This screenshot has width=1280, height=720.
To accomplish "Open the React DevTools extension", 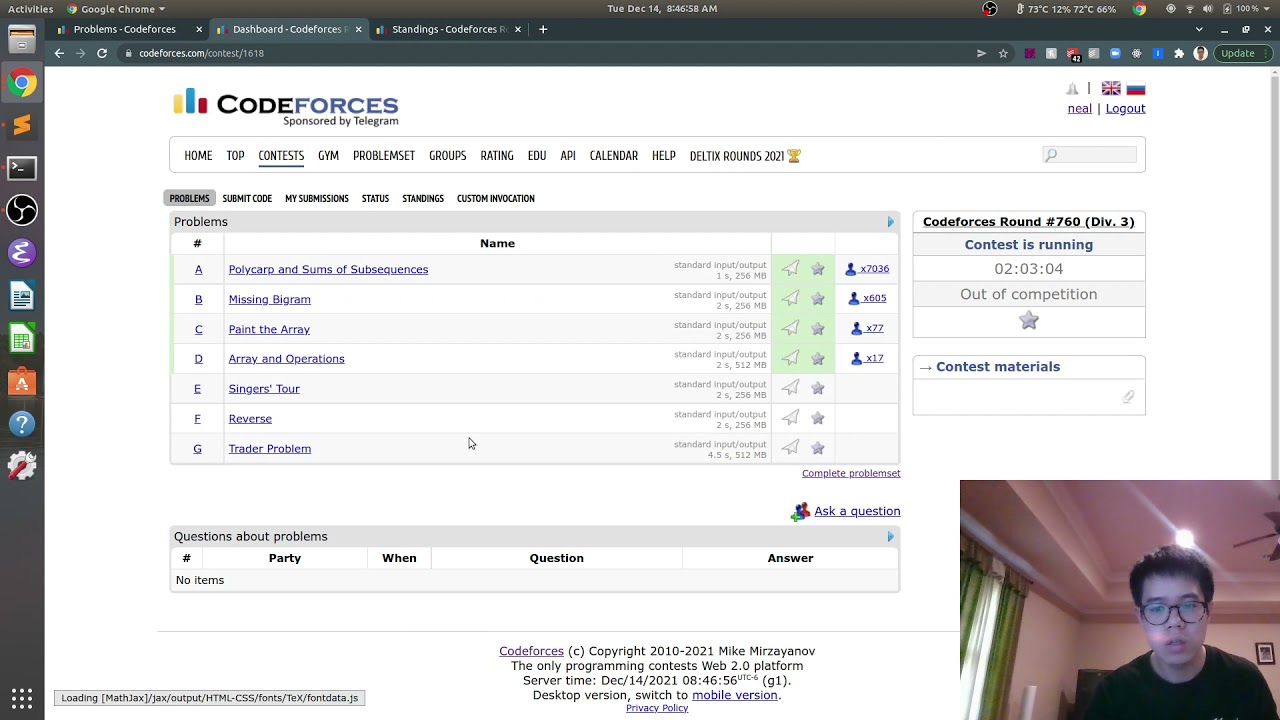I will [1136, 53].
